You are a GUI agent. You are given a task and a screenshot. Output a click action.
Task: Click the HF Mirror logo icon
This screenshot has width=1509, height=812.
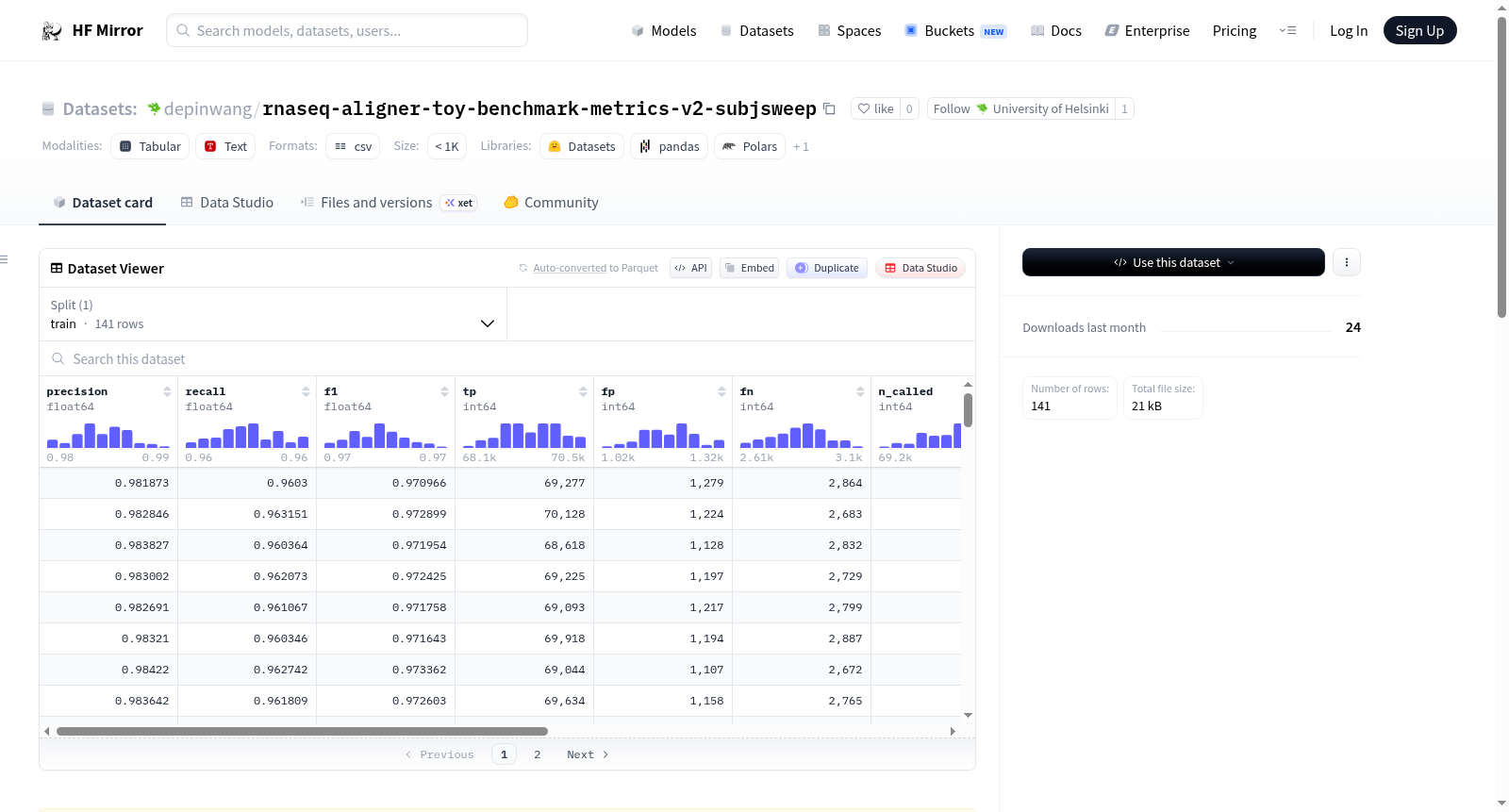(x=52, y=31)
